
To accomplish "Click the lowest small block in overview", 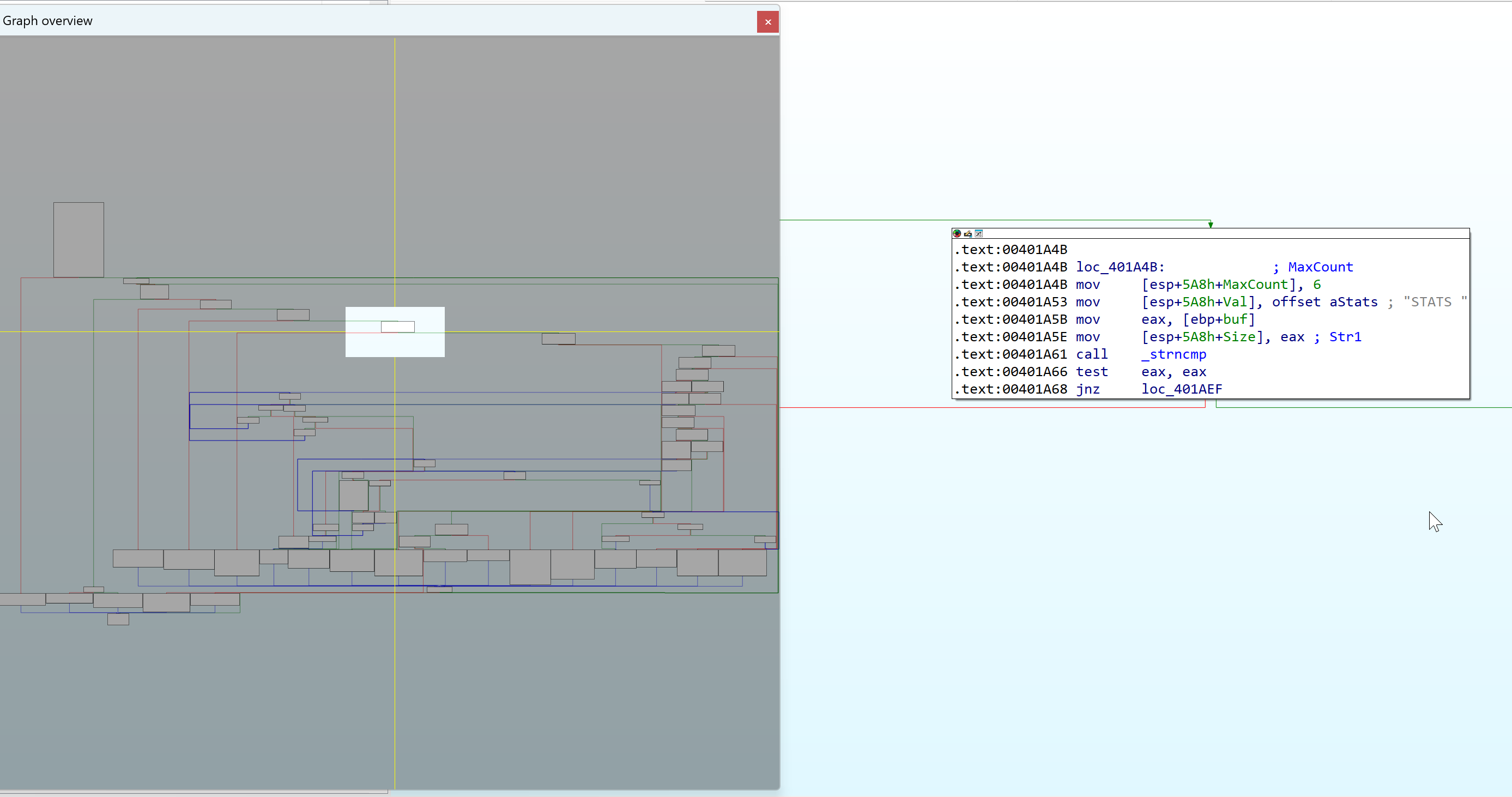I will 118,619.
